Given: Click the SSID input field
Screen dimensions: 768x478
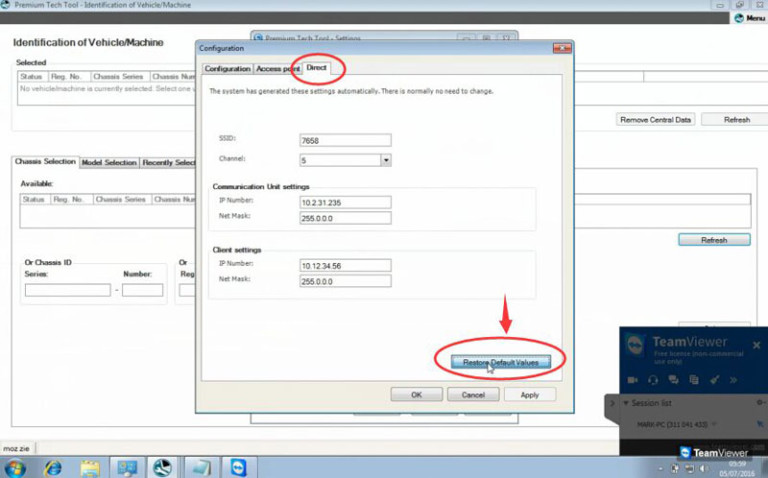Looking at the screenshot, I should click(x=345, y=140).
